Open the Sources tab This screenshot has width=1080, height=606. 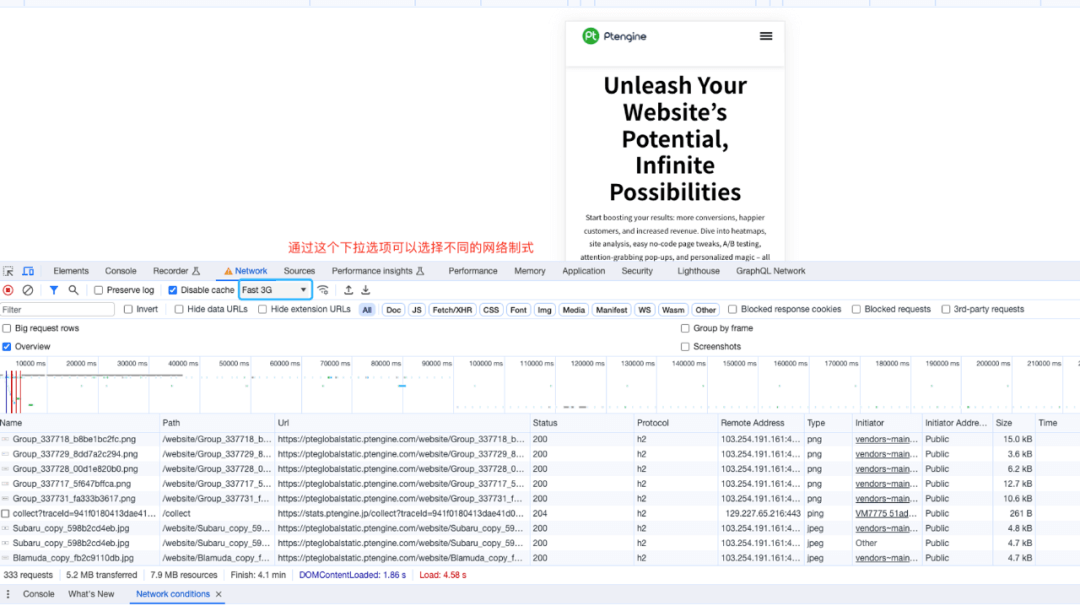click(299, 271)
